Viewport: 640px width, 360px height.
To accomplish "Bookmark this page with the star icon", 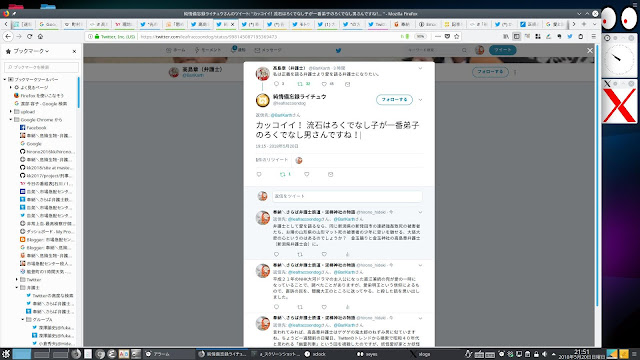I will pyautogui.click(x=457, y=36).
